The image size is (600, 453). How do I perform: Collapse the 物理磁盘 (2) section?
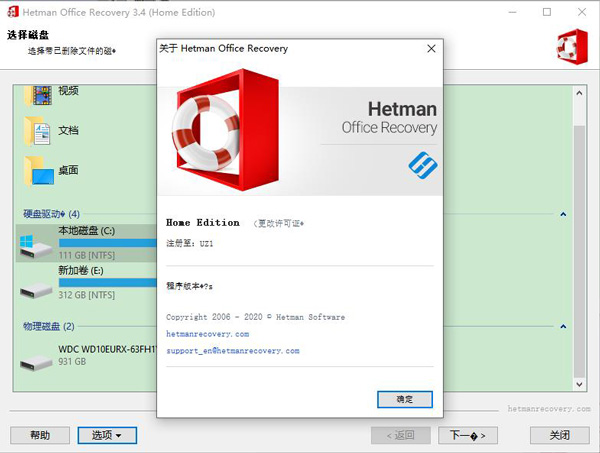point(563,326)
